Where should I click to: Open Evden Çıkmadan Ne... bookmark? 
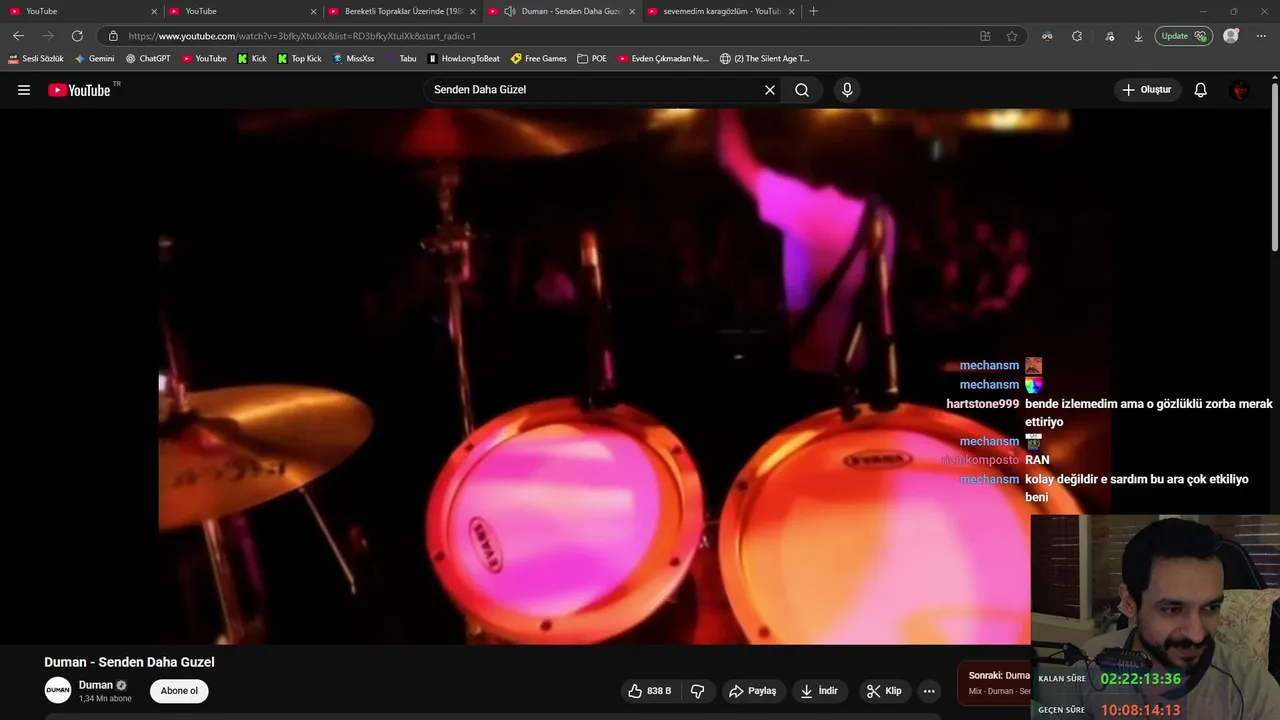click(663, 59)
